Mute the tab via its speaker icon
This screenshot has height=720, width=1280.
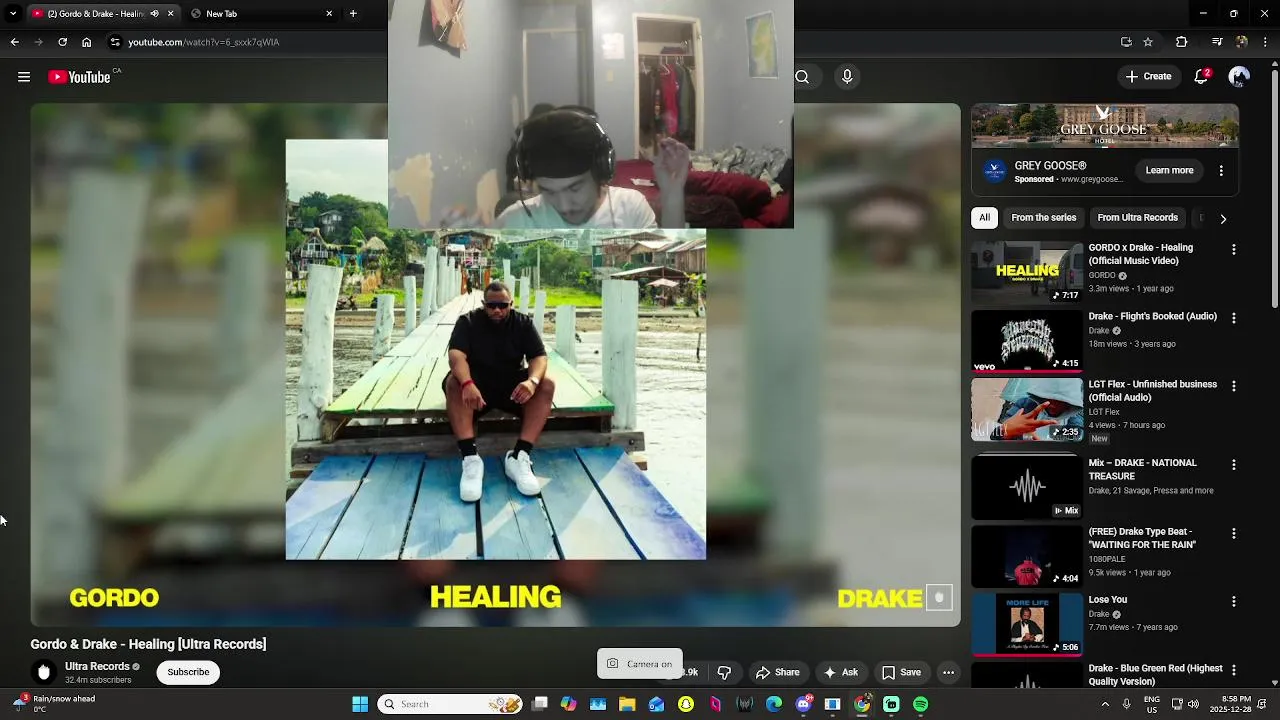point(154,14)
